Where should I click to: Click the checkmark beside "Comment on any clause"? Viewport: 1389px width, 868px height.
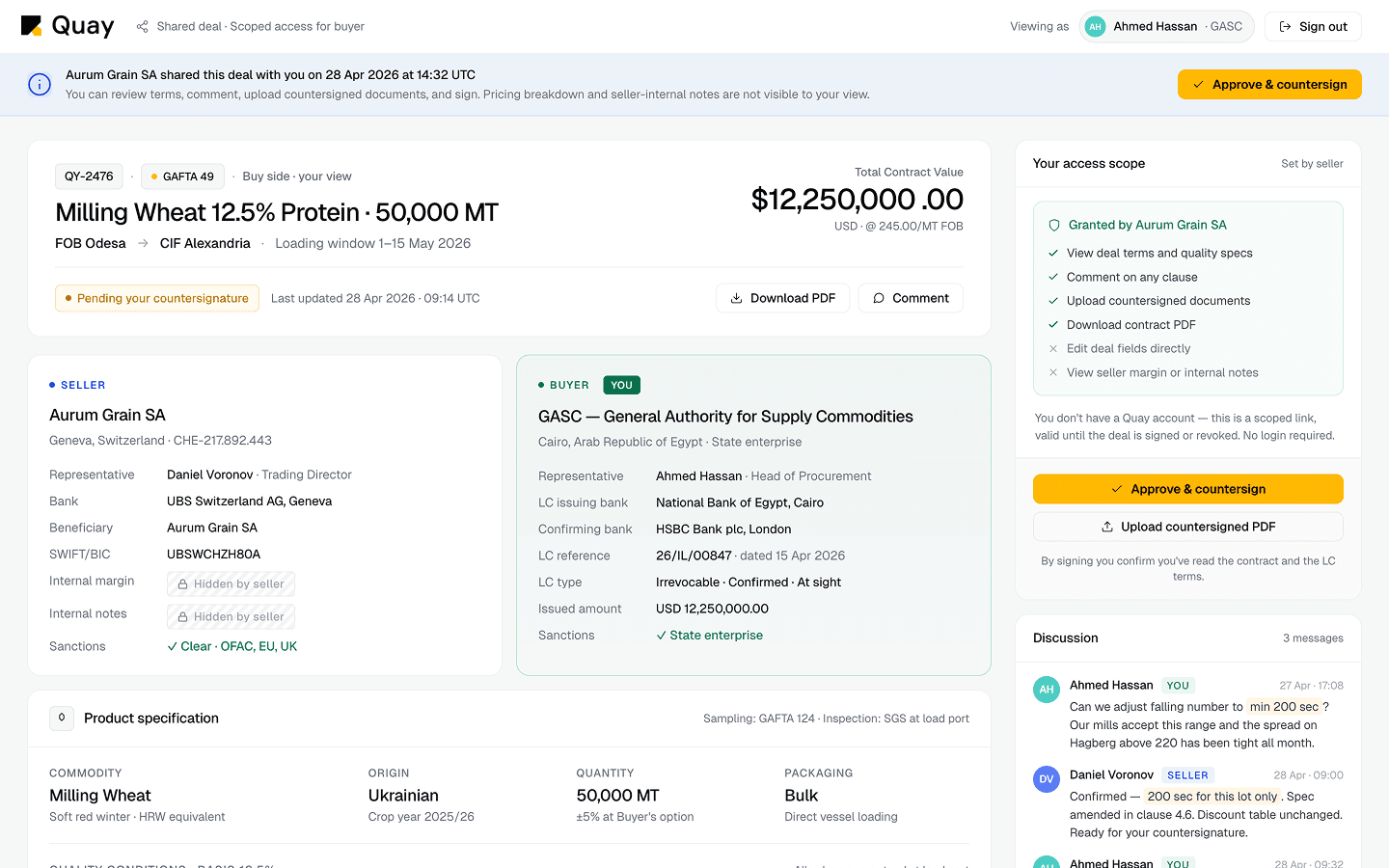(x=1053, y=278)
